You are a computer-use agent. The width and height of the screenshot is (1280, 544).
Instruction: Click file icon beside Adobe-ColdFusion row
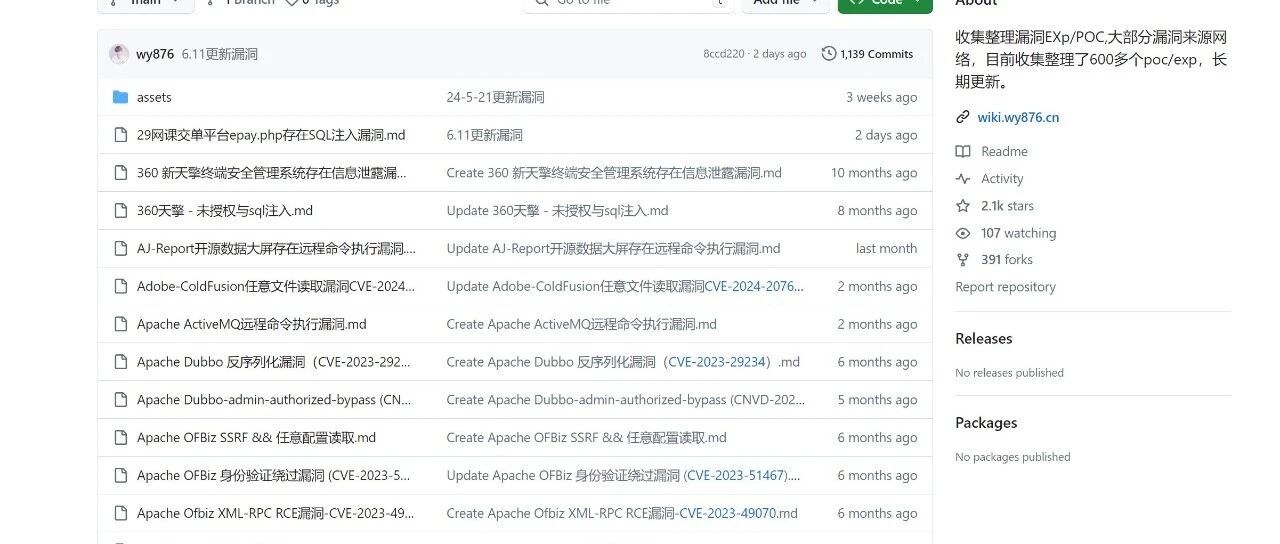[121, 286]
